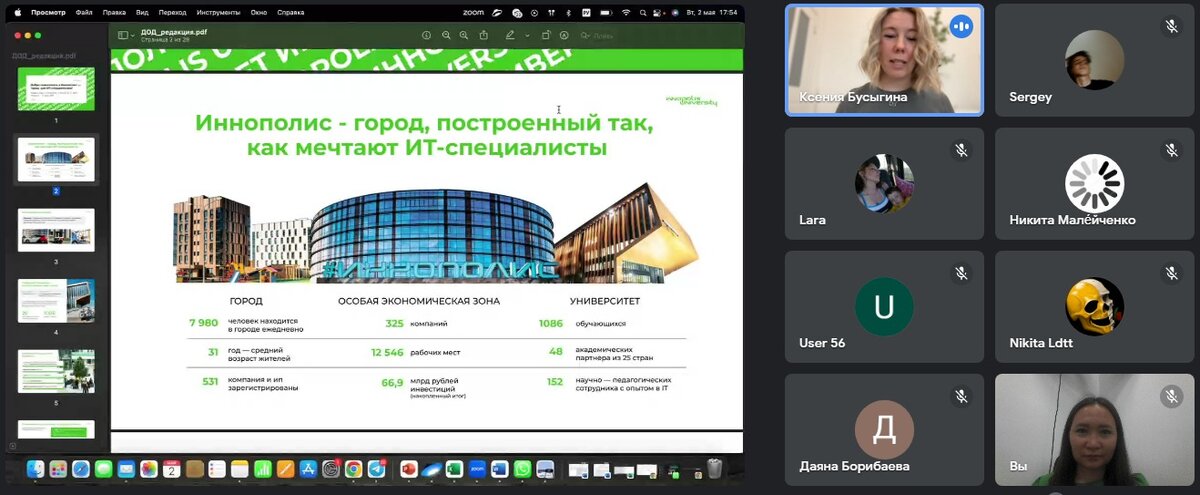The image size is (1200, 495).
Task: Open Photos from the Dock
Action: [x=149, y=468]
